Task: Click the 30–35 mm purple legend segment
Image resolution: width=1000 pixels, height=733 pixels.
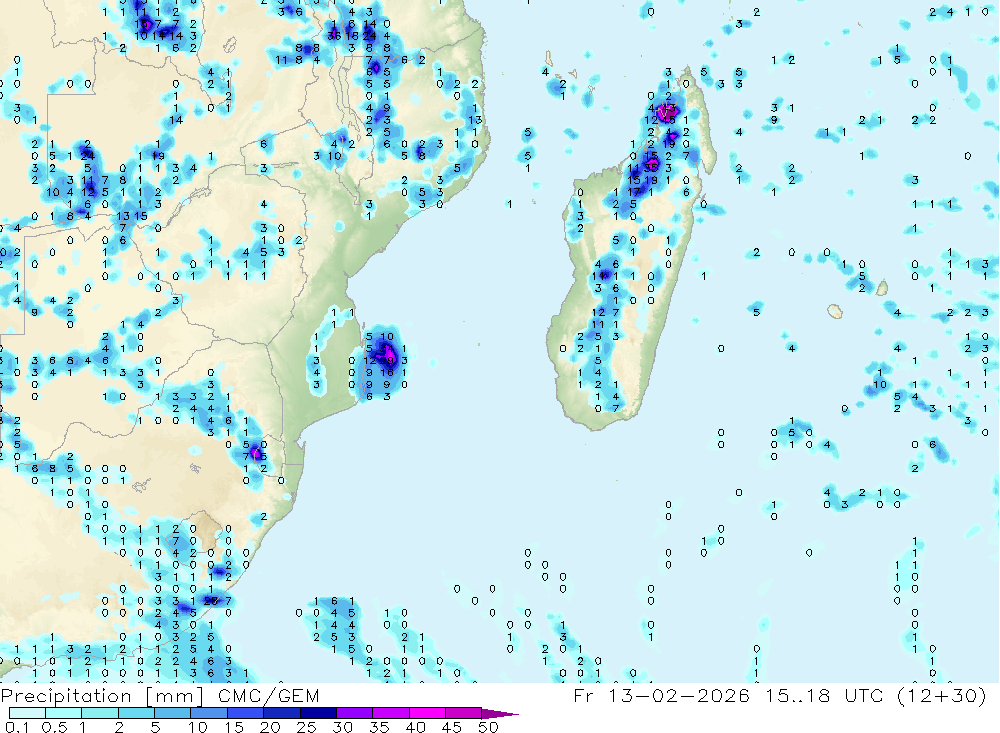Action: click(x=355, y=713)
